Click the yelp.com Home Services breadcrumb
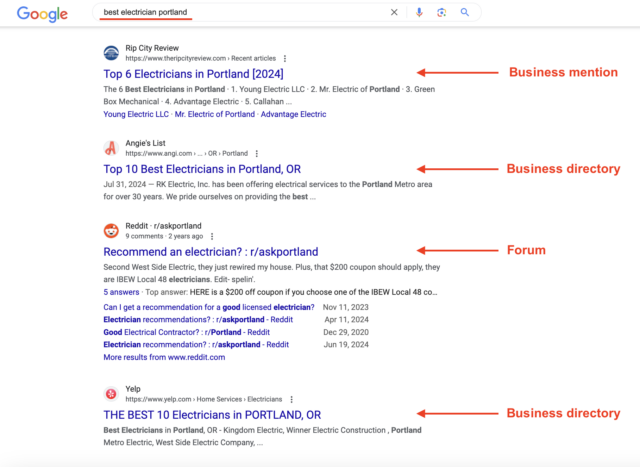The width and height of the screenshot is (640, 467). coord(204,399)
